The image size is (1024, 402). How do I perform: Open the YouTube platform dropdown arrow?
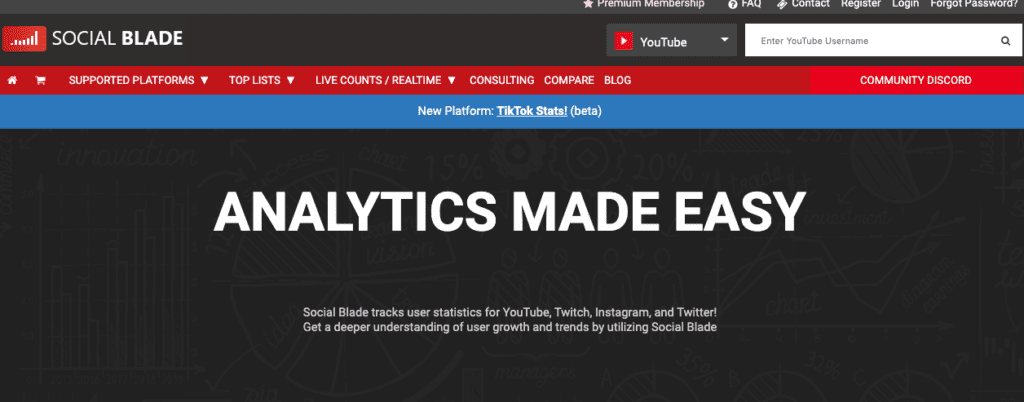724,40
